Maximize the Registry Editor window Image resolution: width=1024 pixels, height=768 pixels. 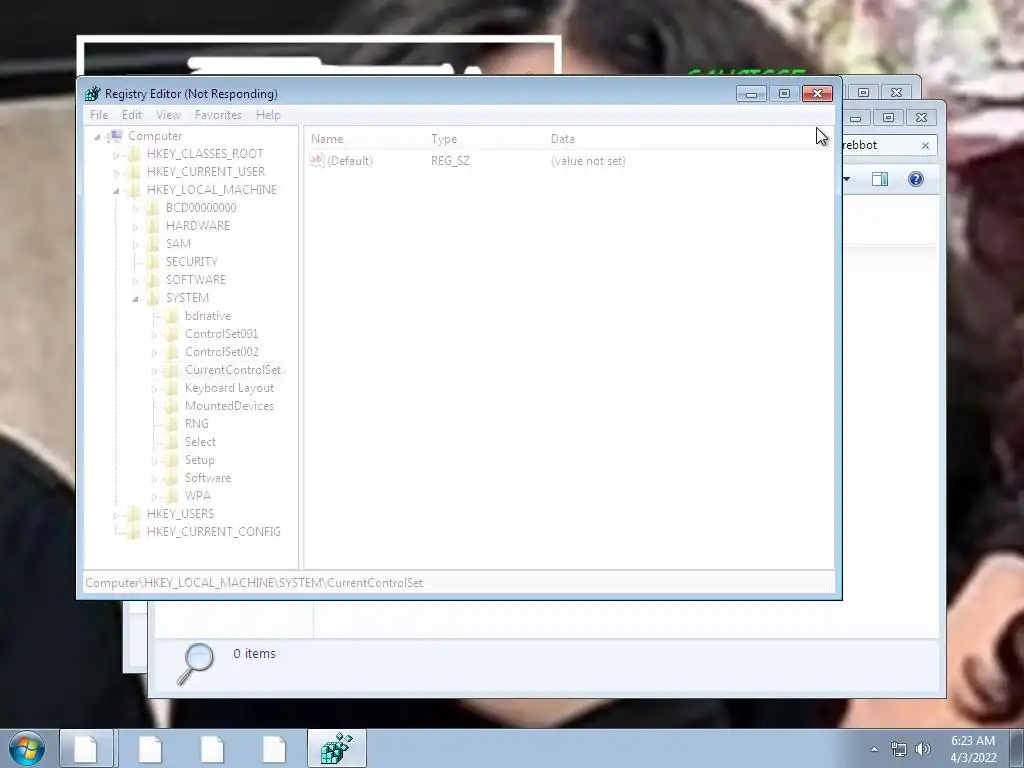point(784,94)
